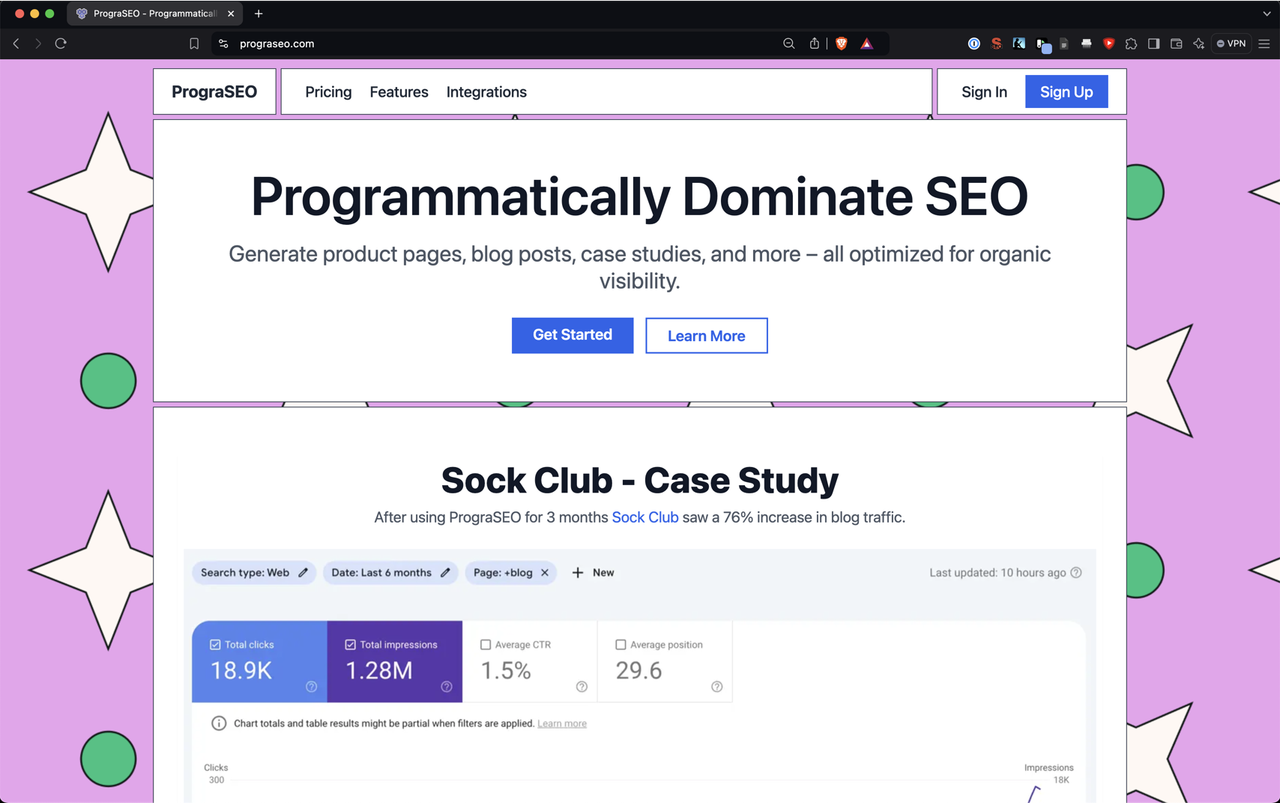Screen dimensions: 1280x803
Task: Open the Integrations nav item
Action: [x=486, y=92]
